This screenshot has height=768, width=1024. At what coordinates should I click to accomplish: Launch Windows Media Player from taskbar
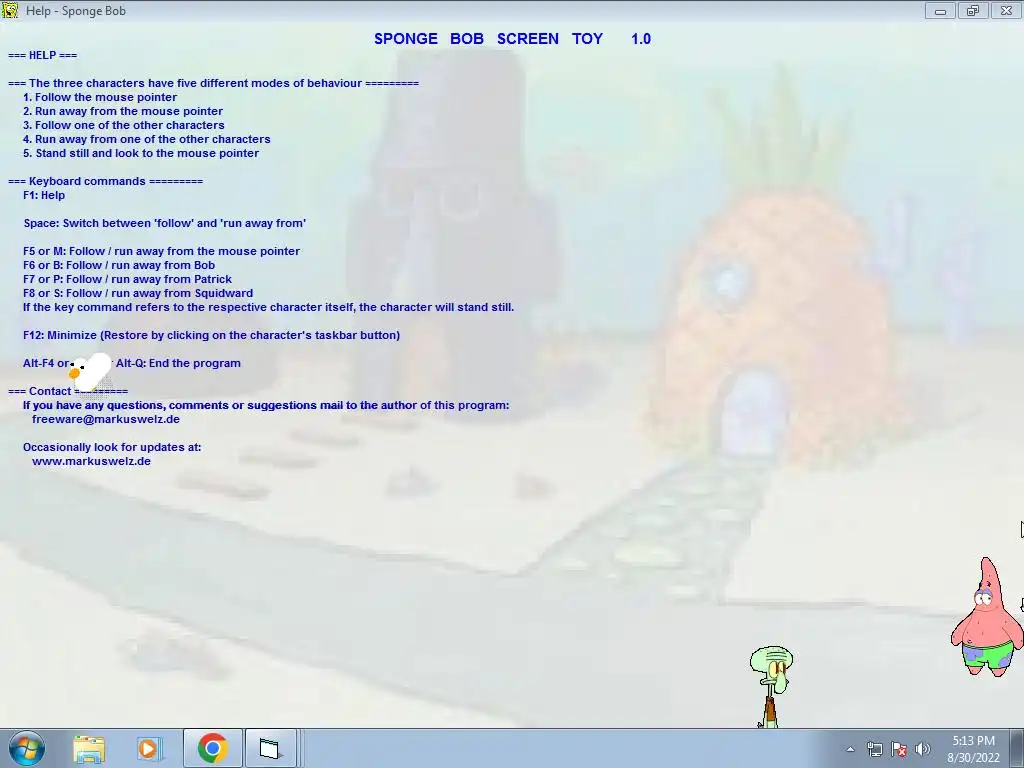click(x=150, y=748)
